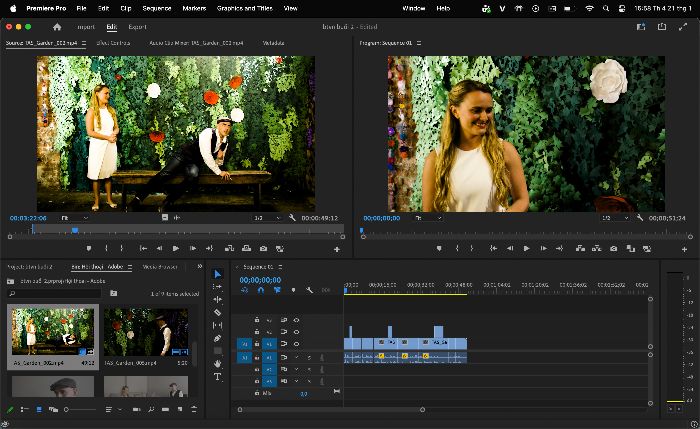The width and height of the screenshot is (700, 429).
Task: Open Source panel menu
Action: click(x=83, y=43)
